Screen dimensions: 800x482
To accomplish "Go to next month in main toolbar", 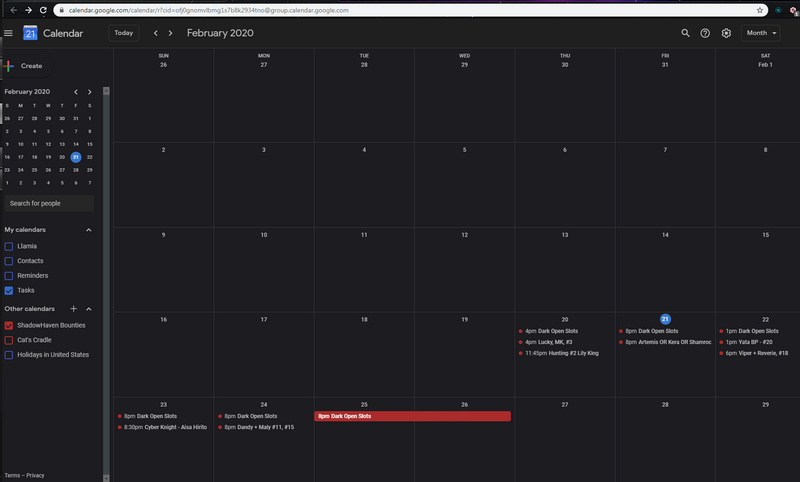I will (170, 33).
